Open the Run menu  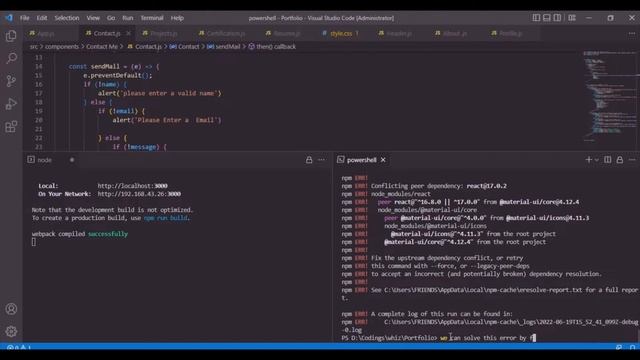coord(127,18)
